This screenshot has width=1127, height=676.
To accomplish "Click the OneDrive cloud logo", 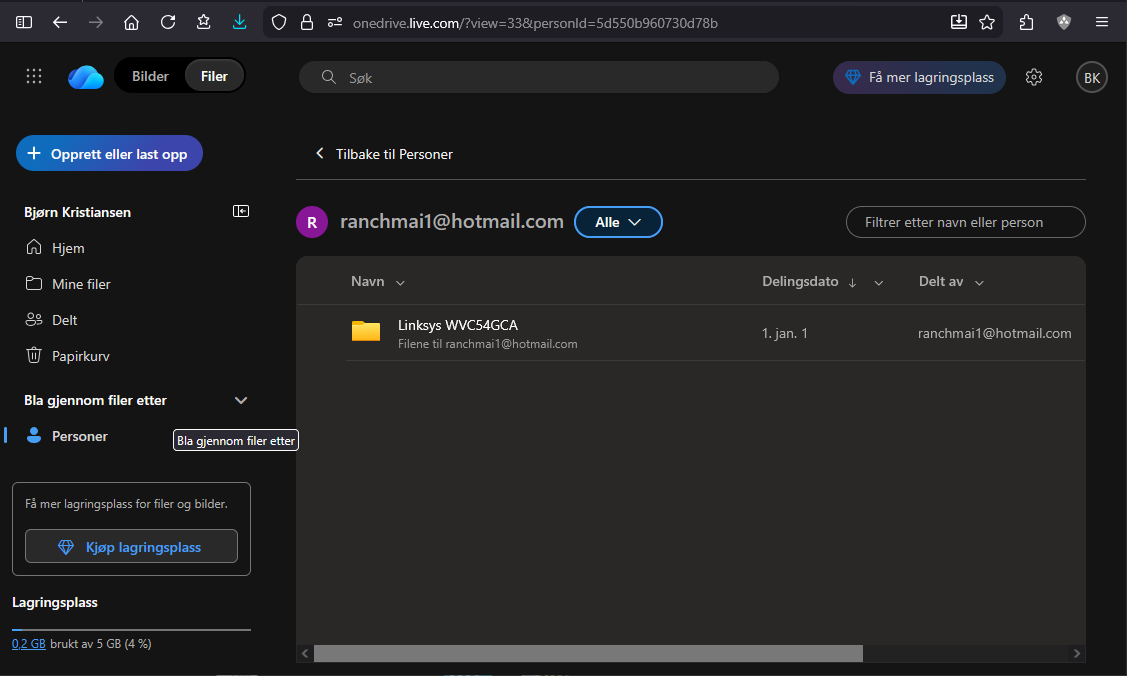I will point(86,77).
